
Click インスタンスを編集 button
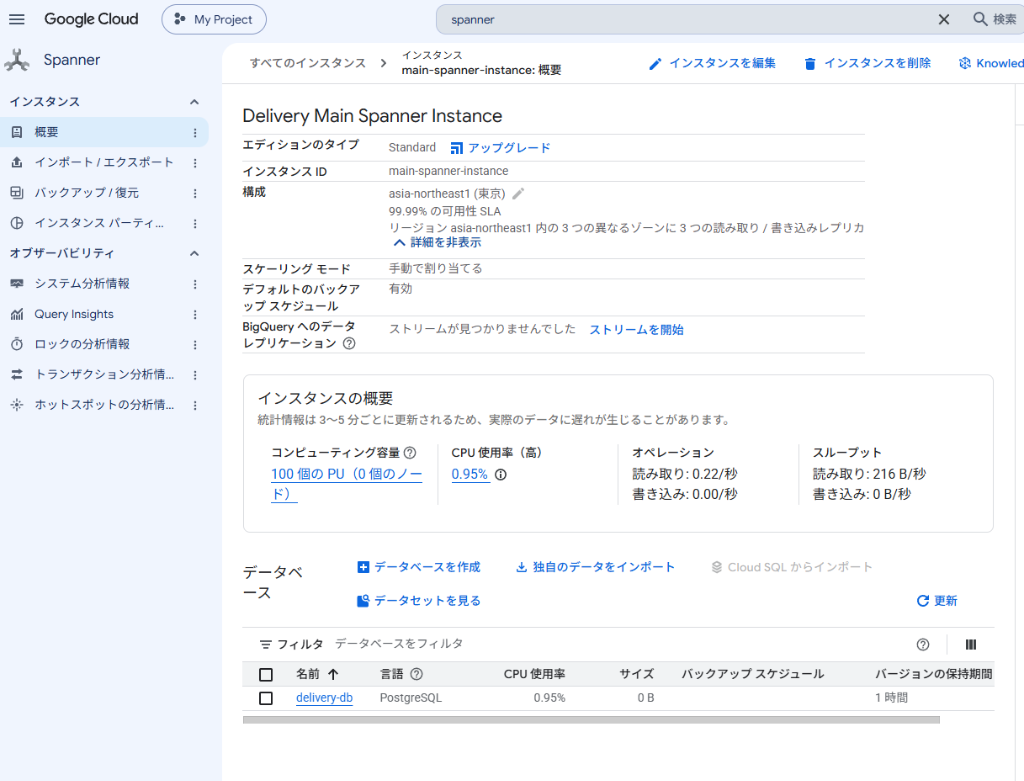(712, 63)
